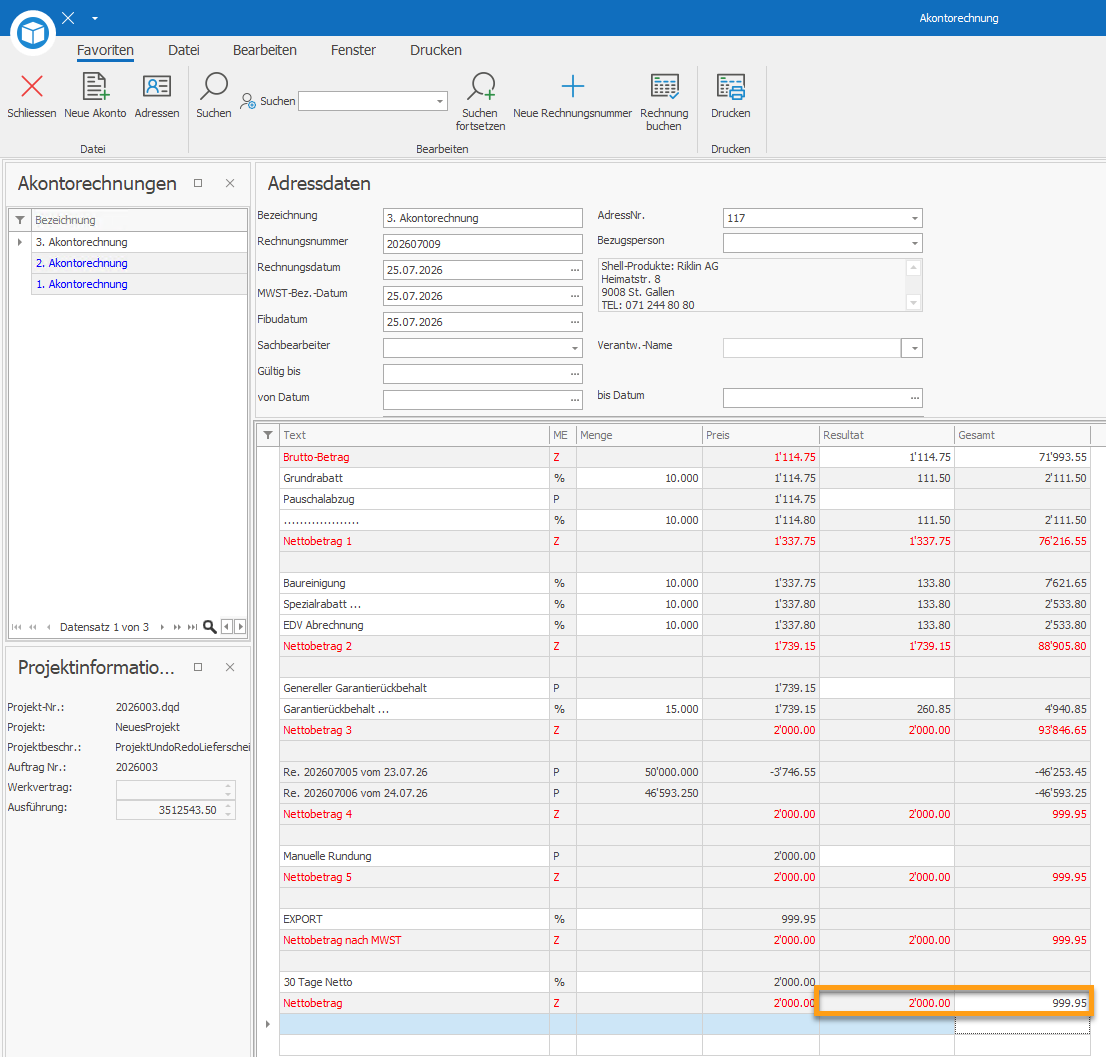Toggle the filter icon in Akontorechnungen list
The height and width of the screenshot is (1057, 1106).
[20, 220]
